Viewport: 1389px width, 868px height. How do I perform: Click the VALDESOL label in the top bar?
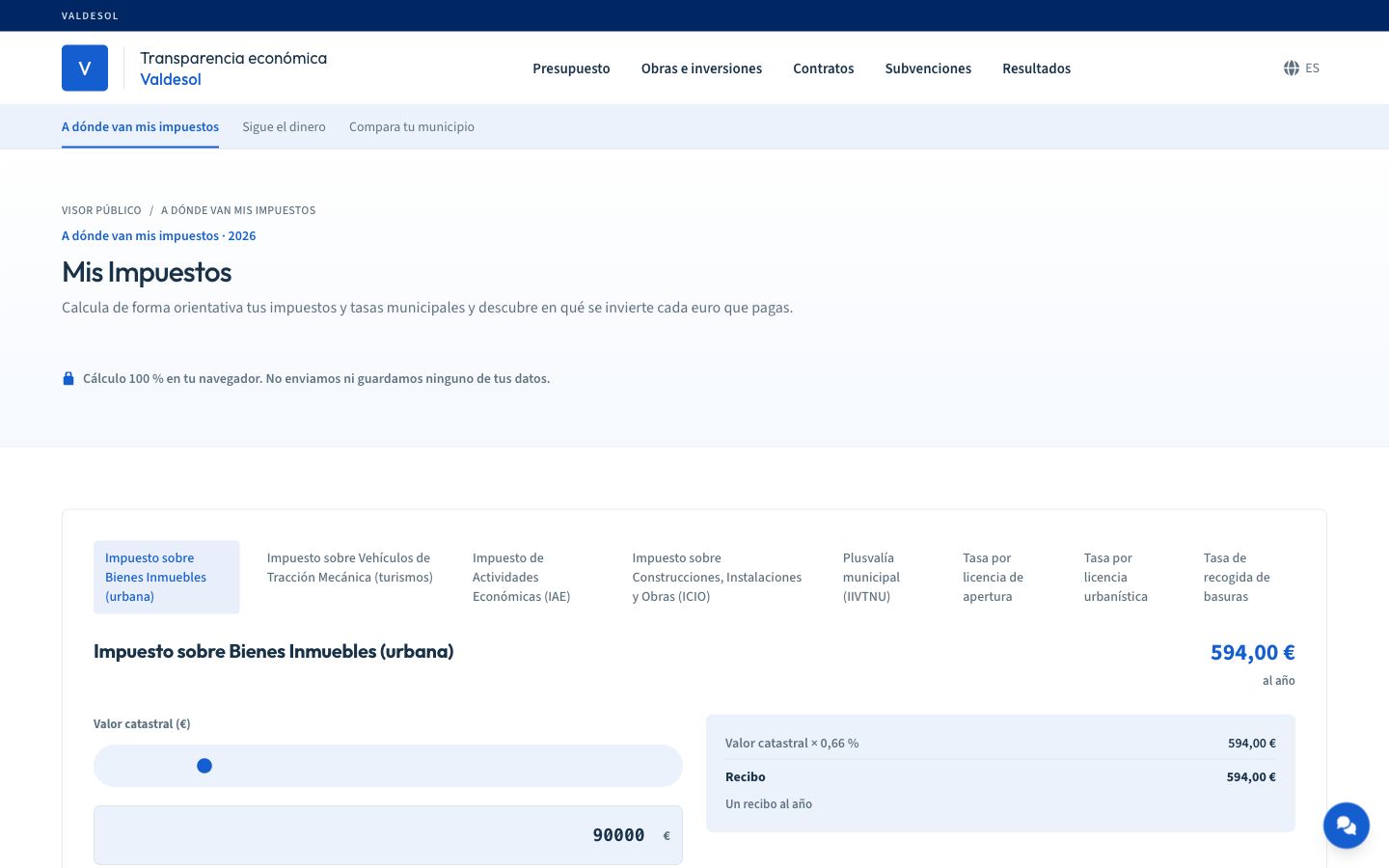(90, 16)
